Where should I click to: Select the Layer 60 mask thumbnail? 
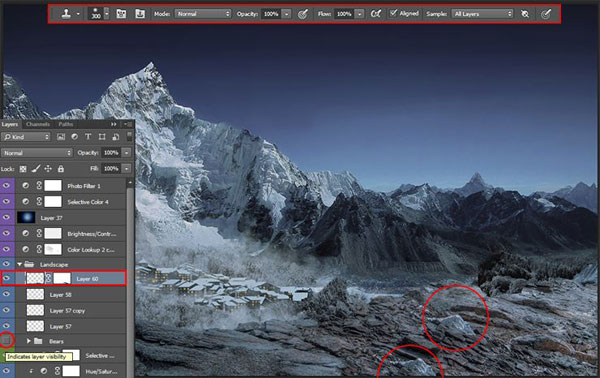pos(62,278)
